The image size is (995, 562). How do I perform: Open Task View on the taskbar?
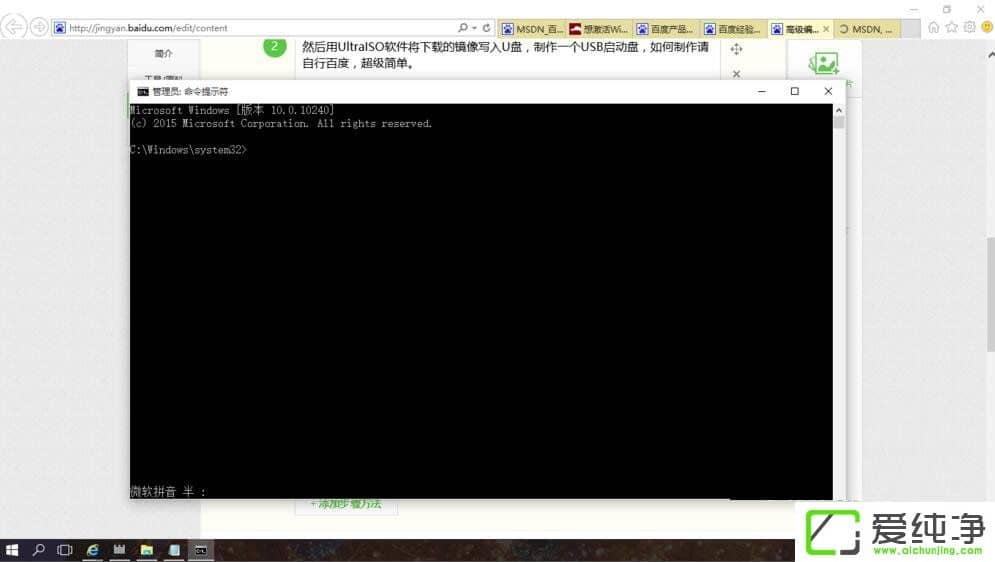[65, 550]
